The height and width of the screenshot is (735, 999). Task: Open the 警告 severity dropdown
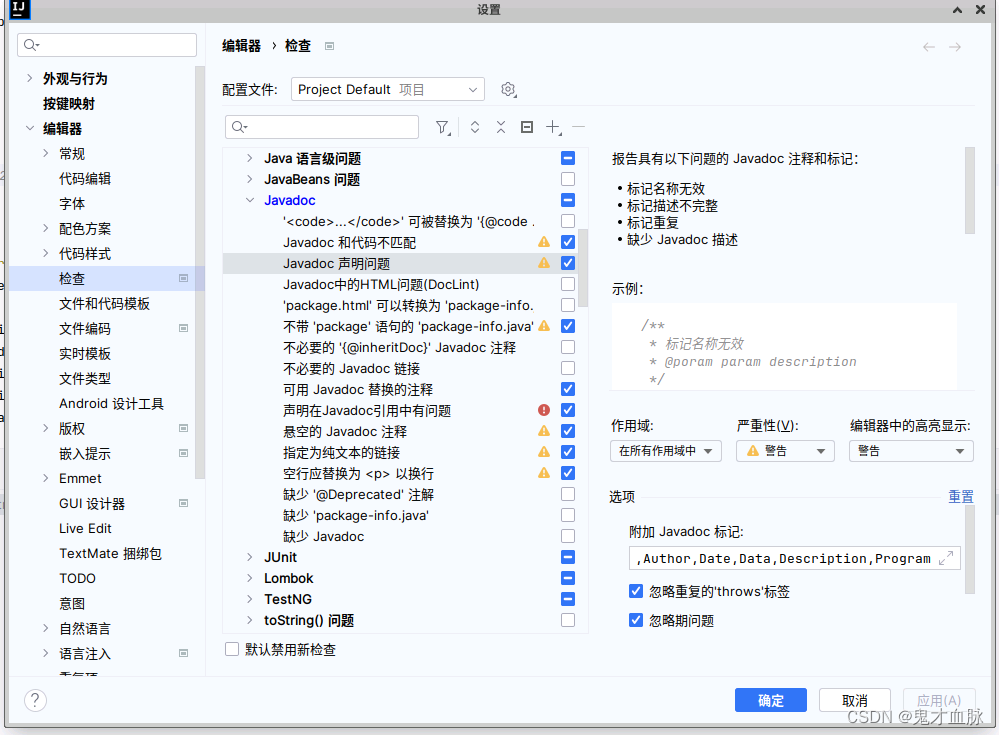point(785,451)
